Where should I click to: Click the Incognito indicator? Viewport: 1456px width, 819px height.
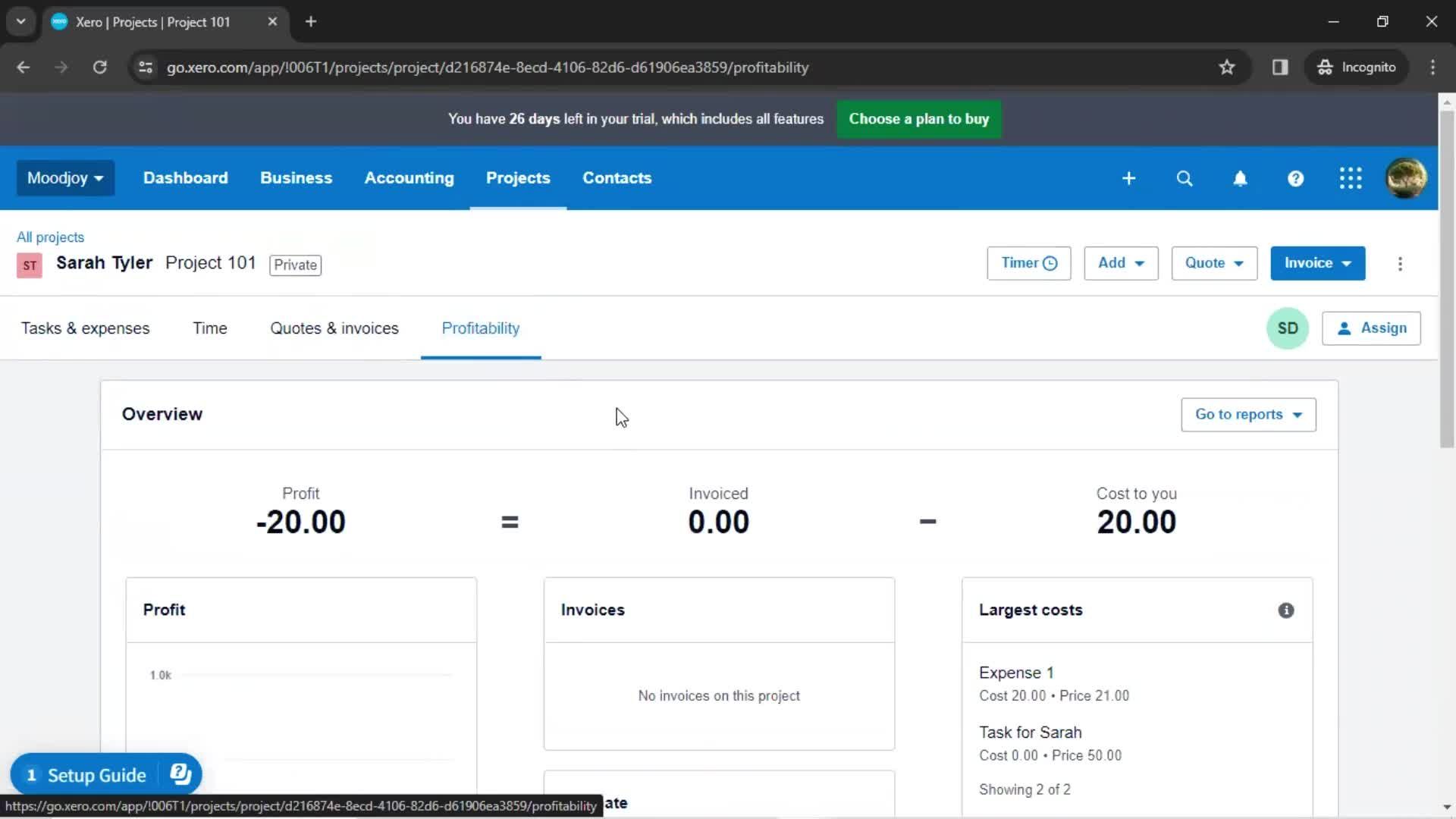(1356, 67)
